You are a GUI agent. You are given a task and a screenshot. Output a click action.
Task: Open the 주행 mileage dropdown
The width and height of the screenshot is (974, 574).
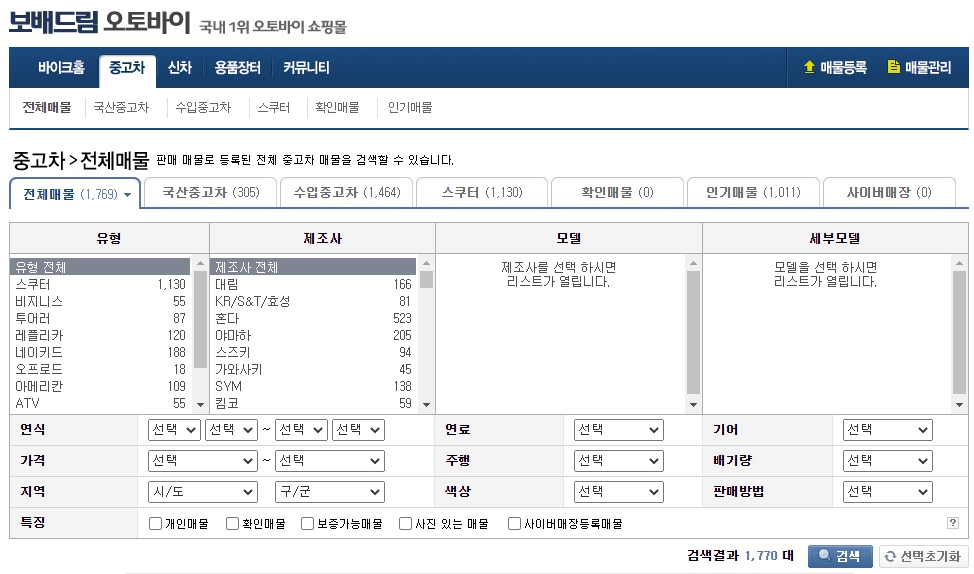(x=619, y=461)
